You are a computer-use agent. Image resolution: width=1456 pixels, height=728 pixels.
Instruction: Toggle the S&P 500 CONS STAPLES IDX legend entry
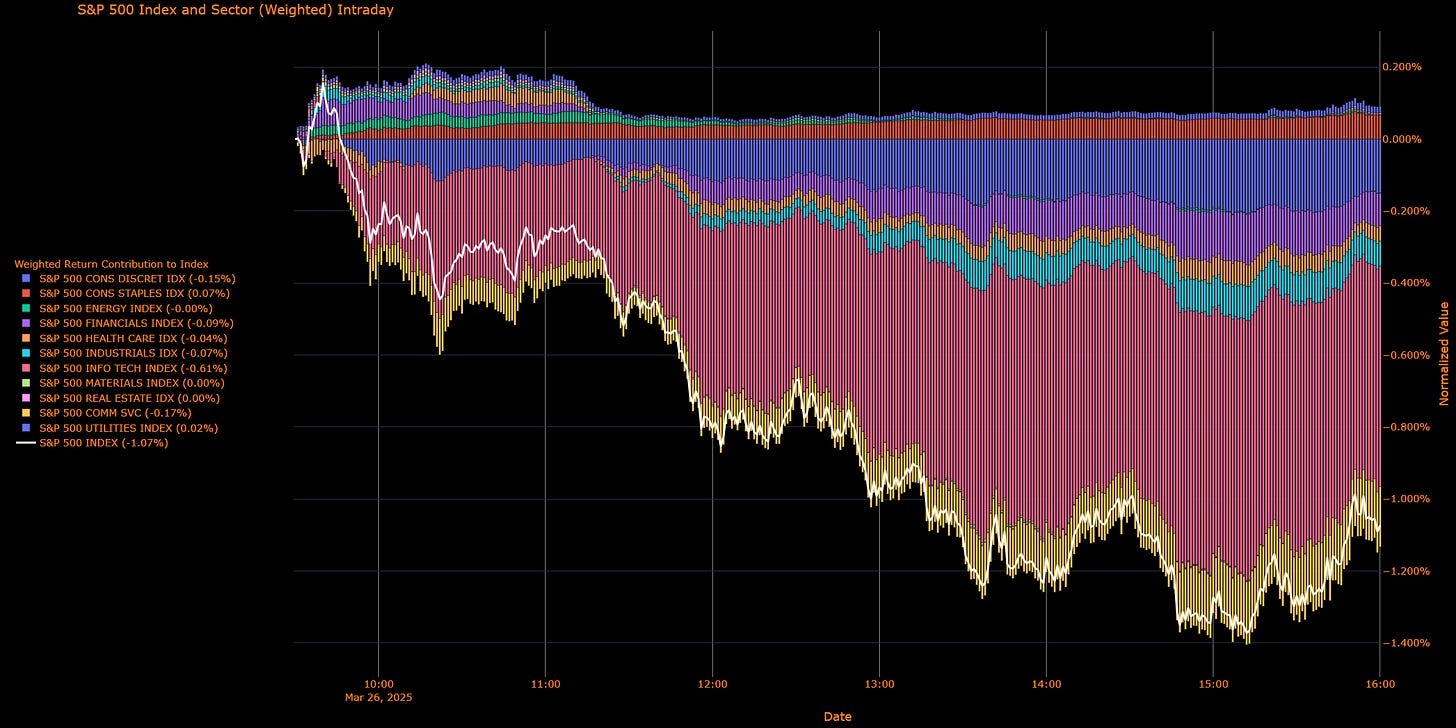[126, 293]
